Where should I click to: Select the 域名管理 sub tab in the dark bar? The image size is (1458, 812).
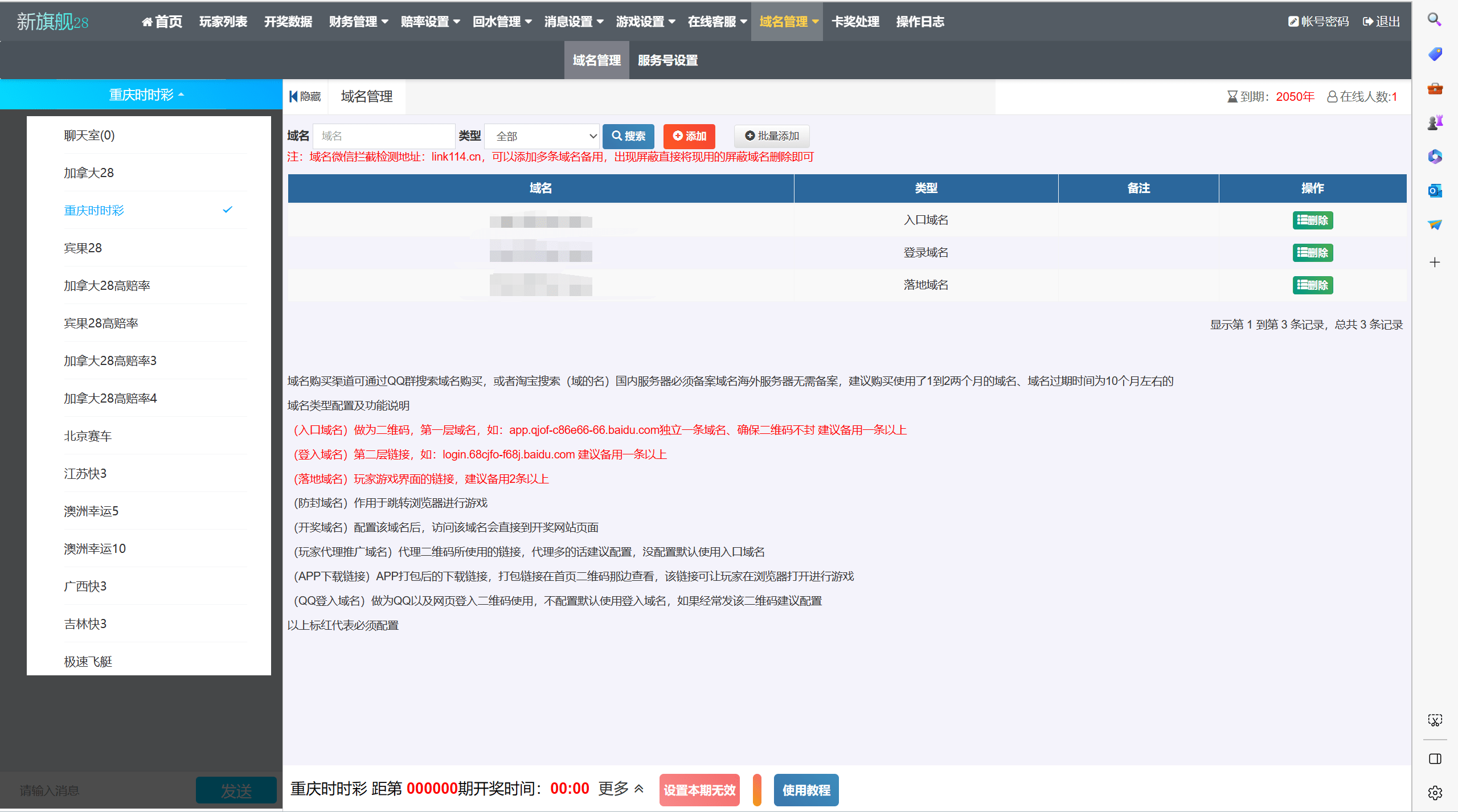coord(597,60)
